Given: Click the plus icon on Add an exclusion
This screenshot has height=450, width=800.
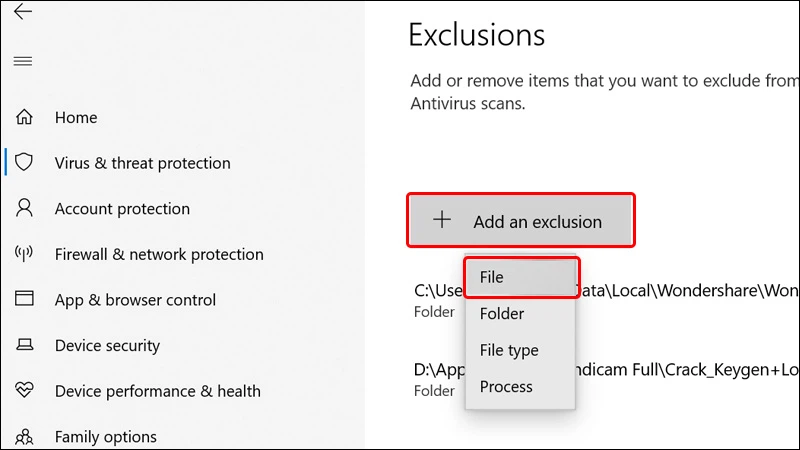Looking at the screenshot, I should click(x=441, y=221).
